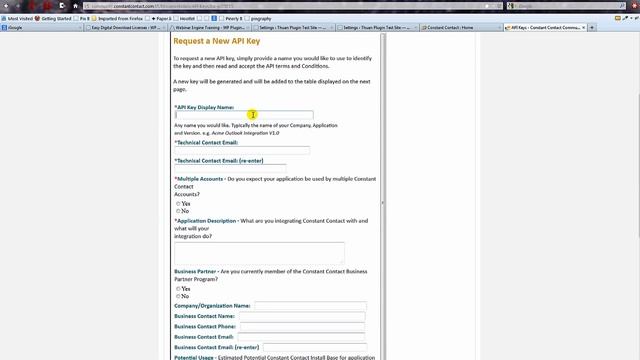640x360 pixels.
Task: Open the Paper bookmark
Action: pyautogui.click(x=162, y=18)
